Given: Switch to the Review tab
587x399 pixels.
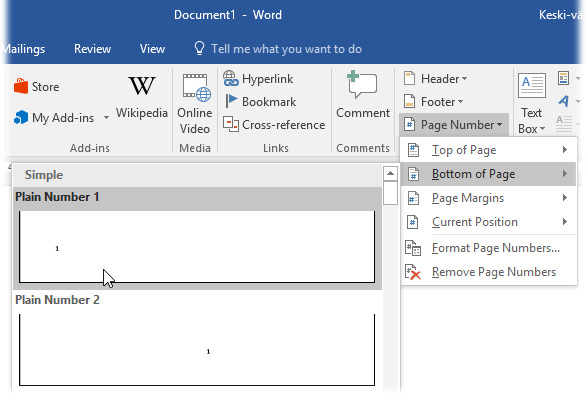Looking at the screenshot, I should tap(92, 49).
